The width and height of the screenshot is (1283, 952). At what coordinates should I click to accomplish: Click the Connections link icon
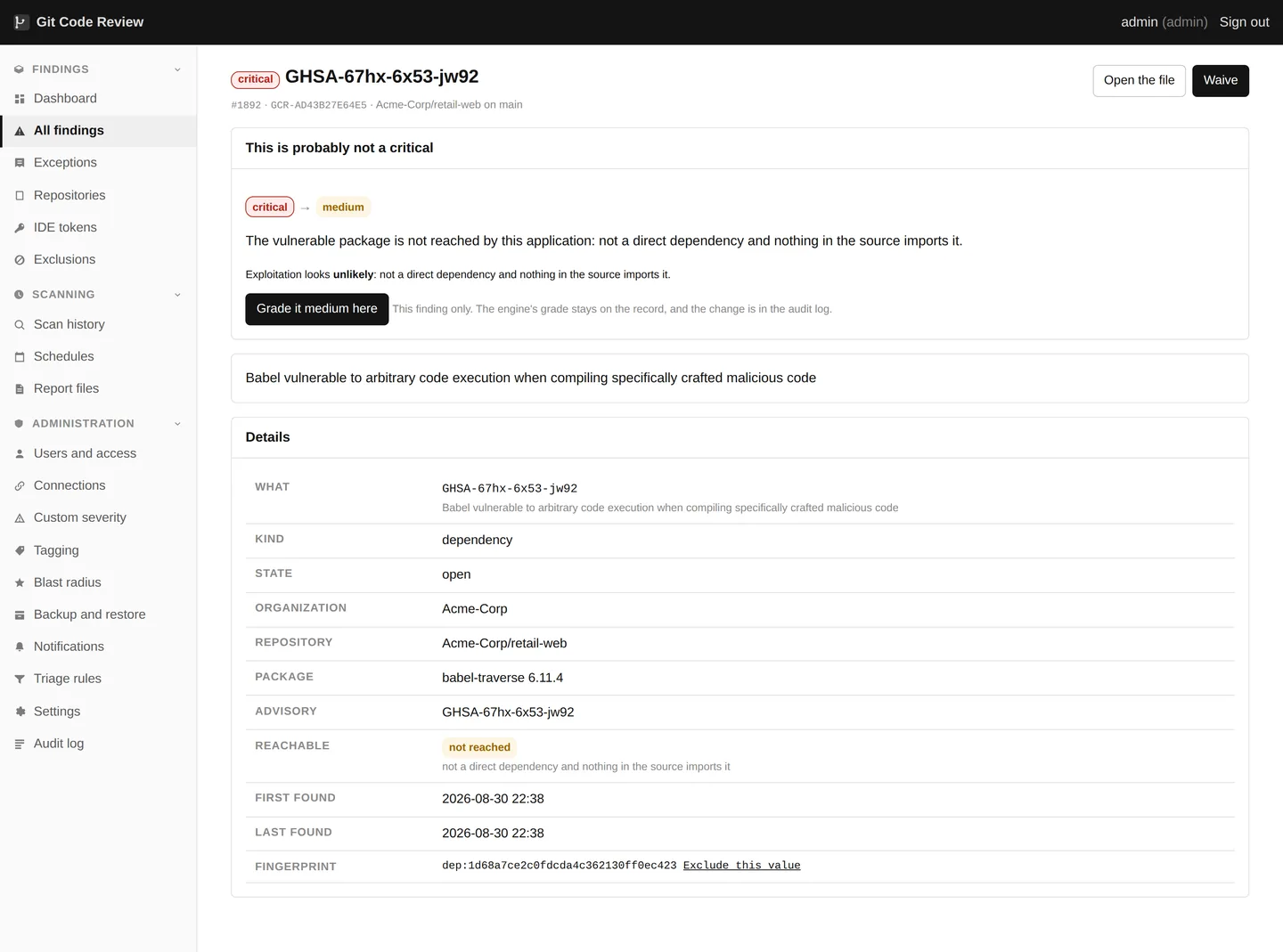coord(20,486)
